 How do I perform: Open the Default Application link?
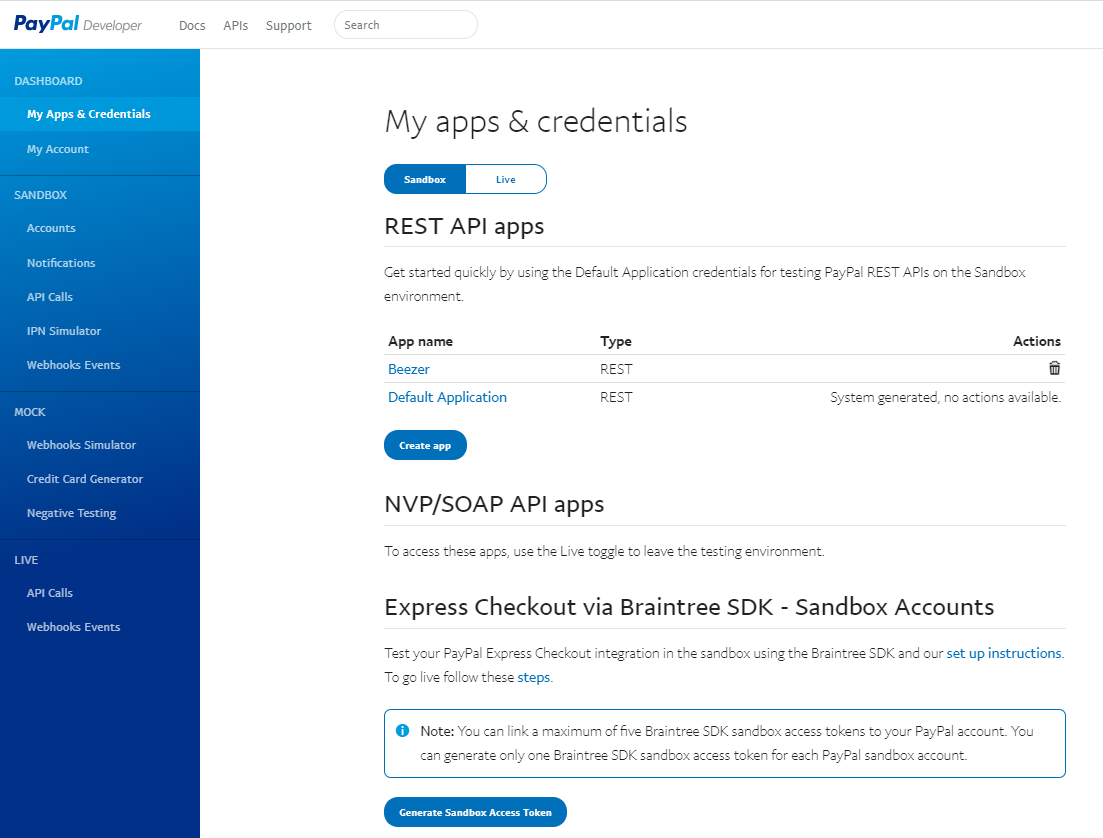coord(447,397)
